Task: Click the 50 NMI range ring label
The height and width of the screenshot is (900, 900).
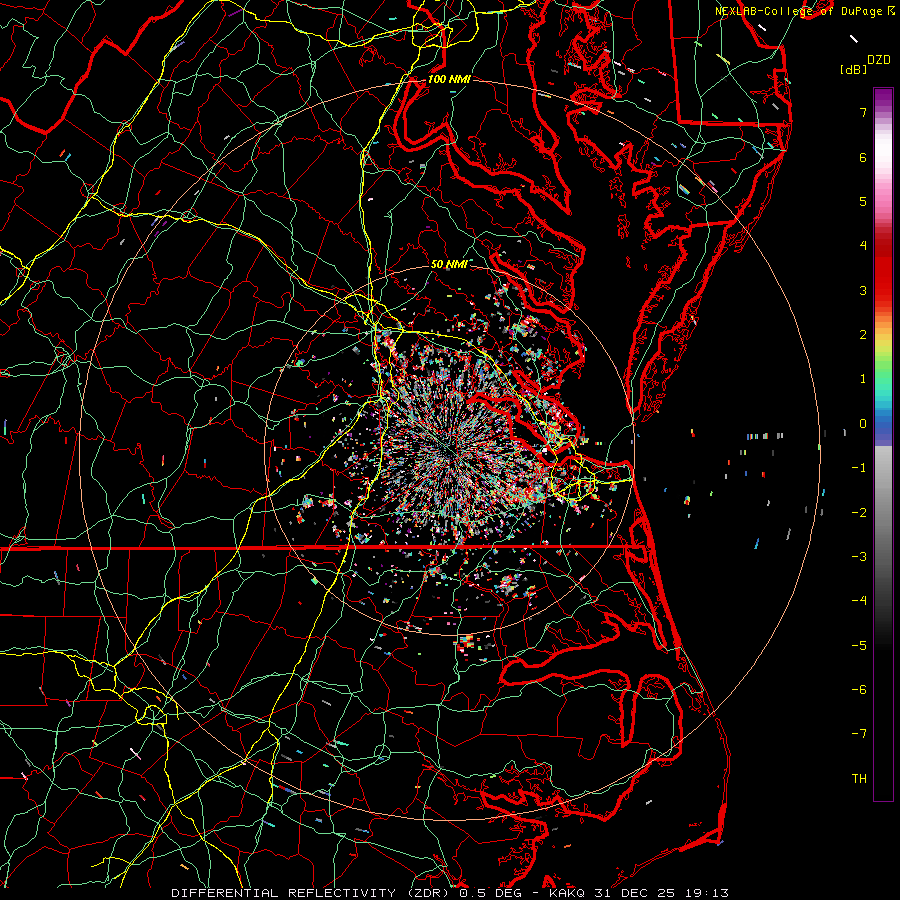Action: click(448, 264)
